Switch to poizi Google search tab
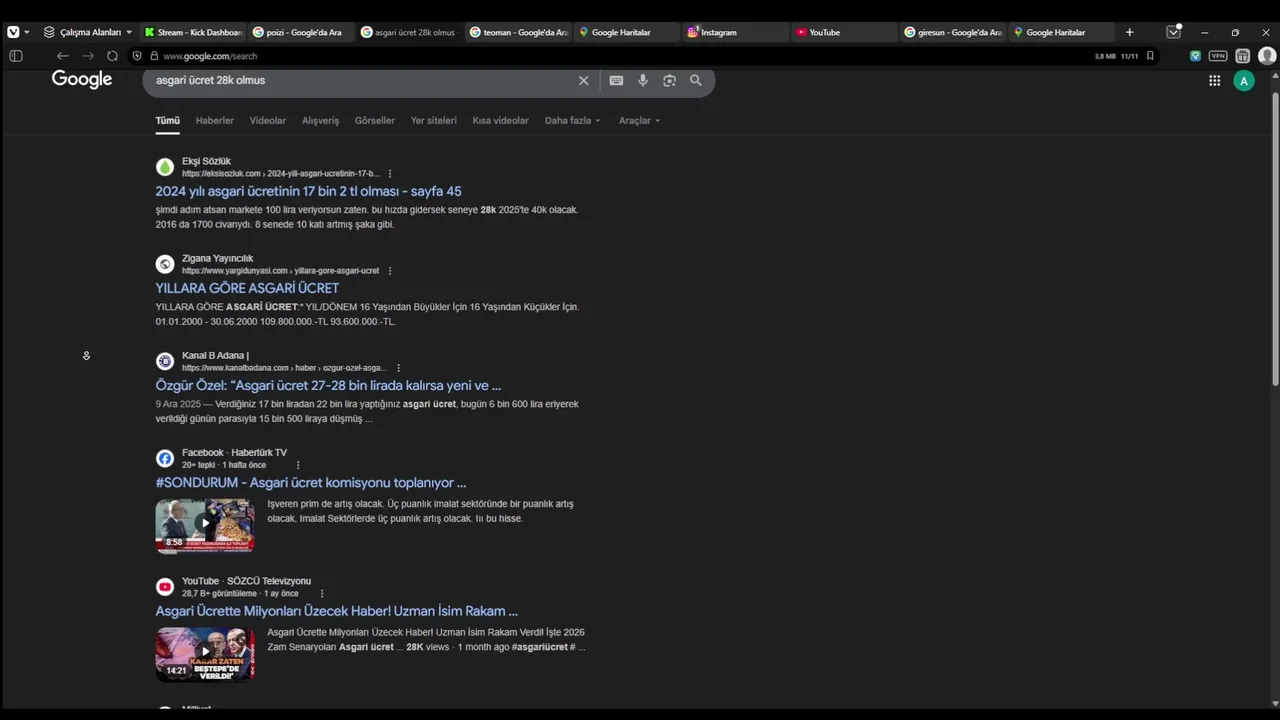1280x720 pixels. 301,32
